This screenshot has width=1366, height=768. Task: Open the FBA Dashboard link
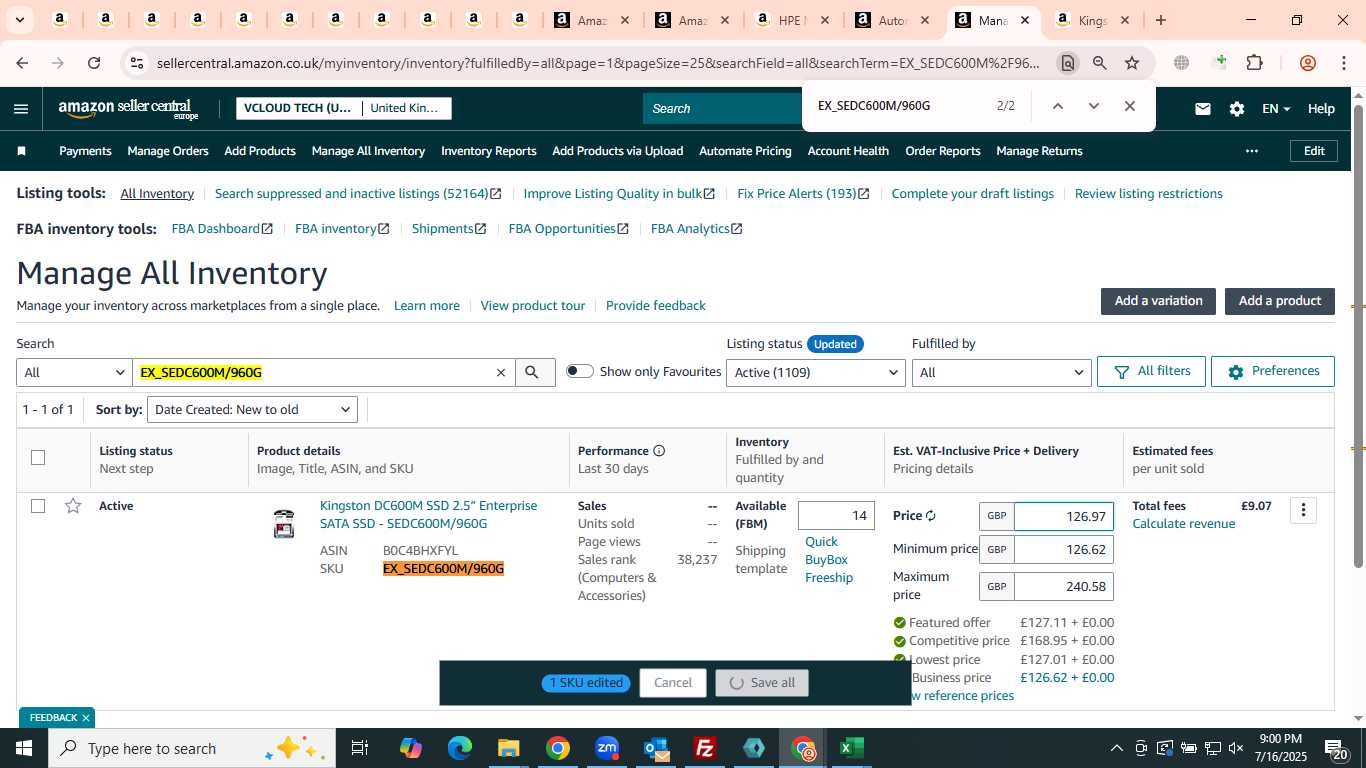pos(222,229)
